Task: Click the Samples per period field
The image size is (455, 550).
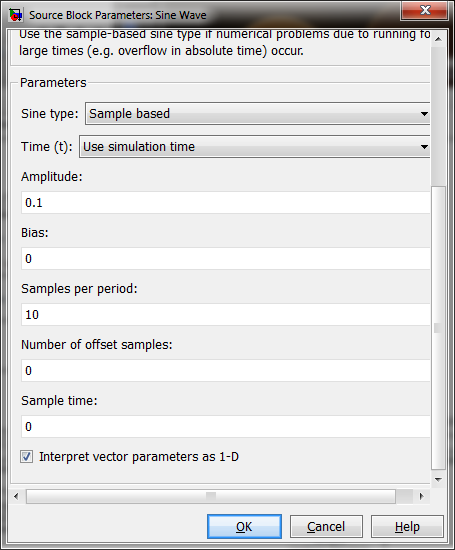Action: tap(226, 315)
